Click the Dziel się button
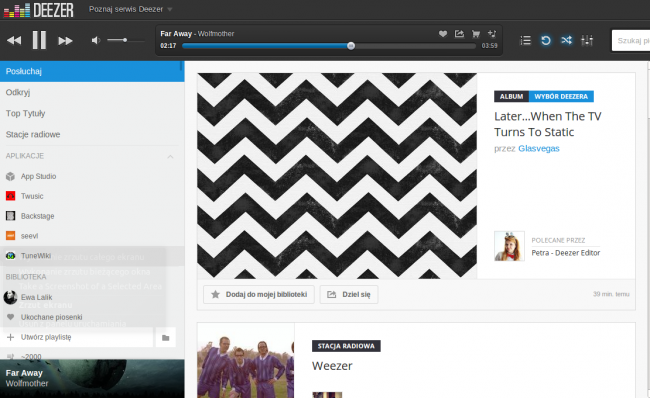The height and width of the screenshot is (398, 650). [x=349, y=294]
